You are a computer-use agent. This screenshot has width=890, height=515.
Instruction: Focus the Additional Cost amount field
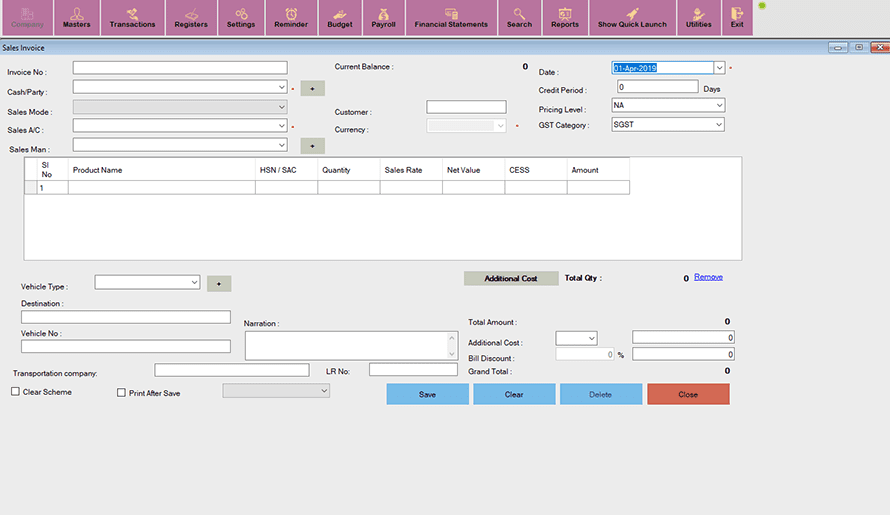pos(683,337)
